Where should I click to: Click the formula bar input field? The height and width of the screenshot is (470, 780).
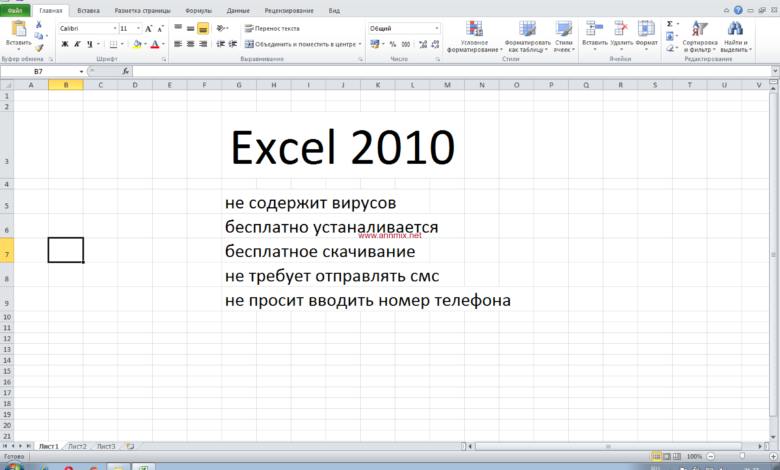click(451, 72)
